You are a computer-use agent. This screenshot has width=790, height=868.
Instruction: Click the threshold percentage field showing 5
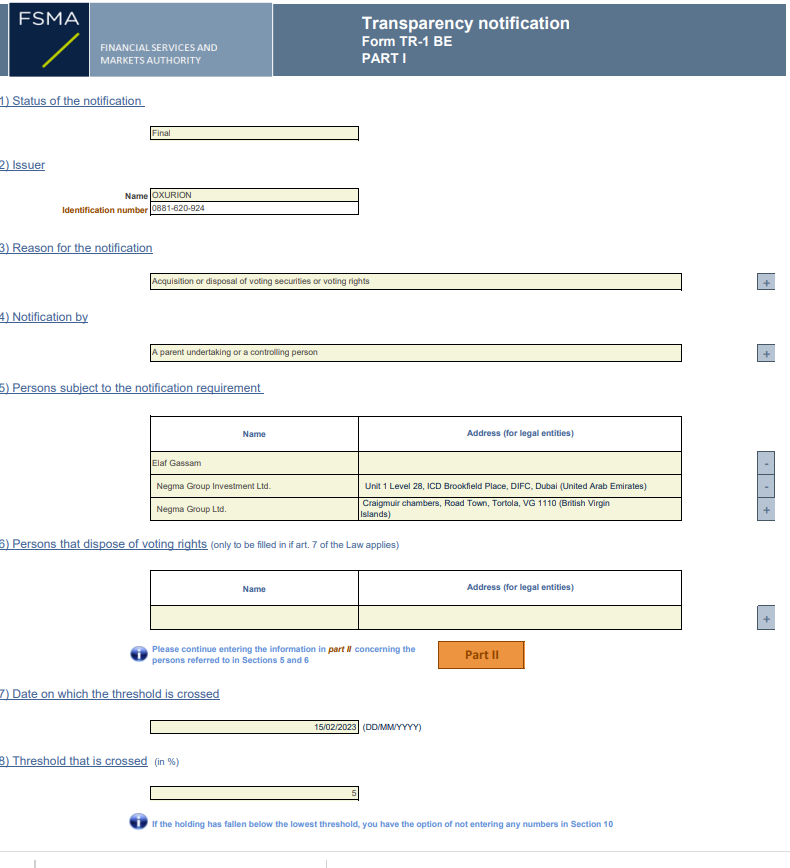pos(254,793)
